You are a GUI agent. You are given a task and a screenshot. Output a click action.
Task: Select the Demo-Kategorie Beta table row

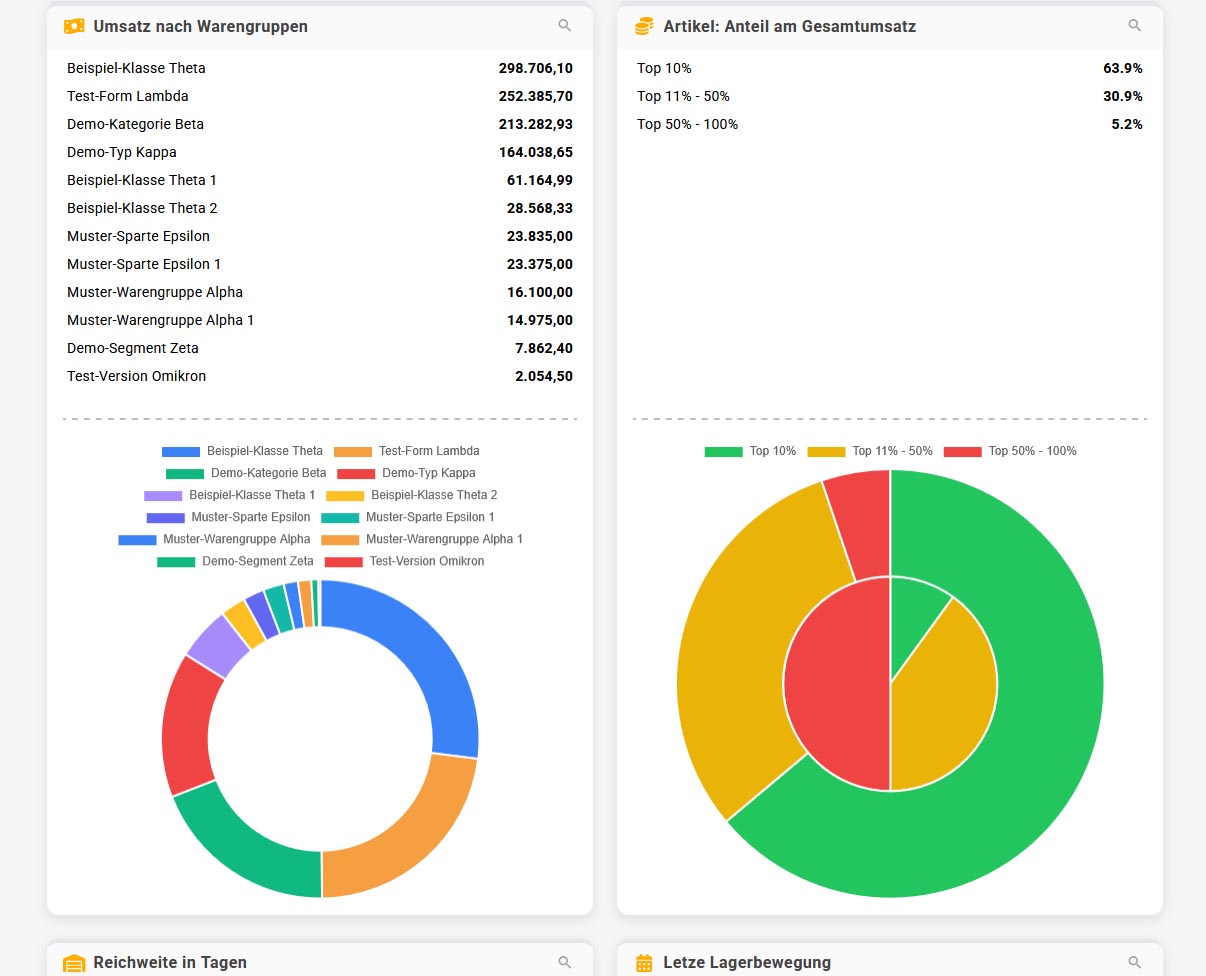(x=320, y=124)
